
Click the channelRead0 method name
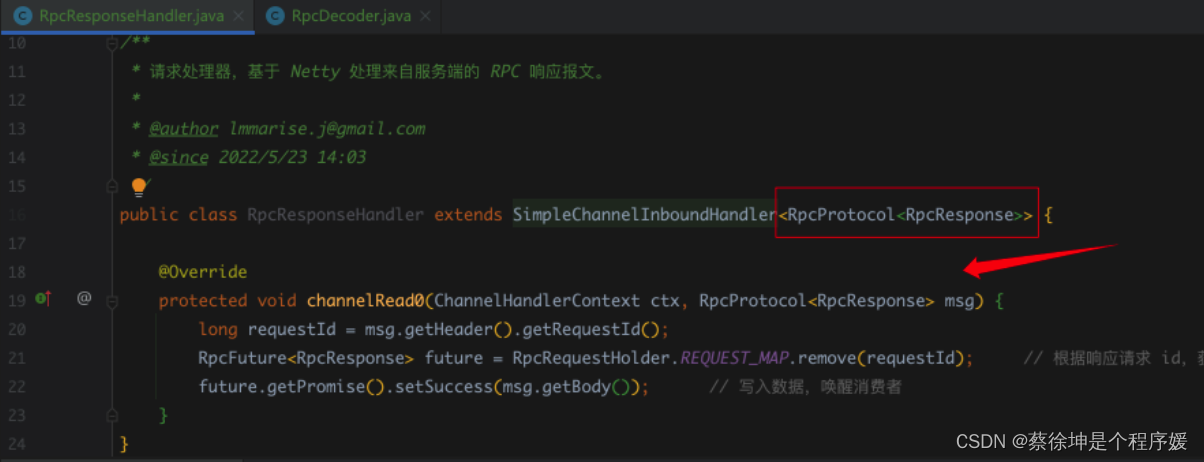click(x=367, y=300)
